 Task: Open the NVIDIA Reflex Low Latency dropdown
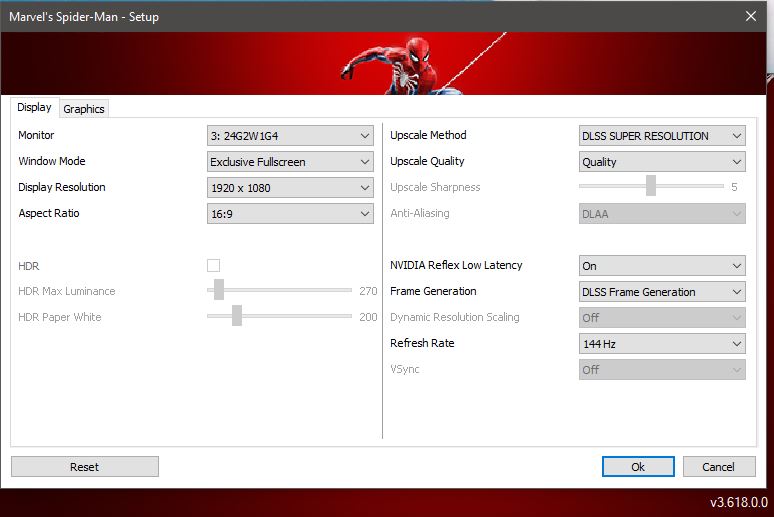click(x=662, y=266)
